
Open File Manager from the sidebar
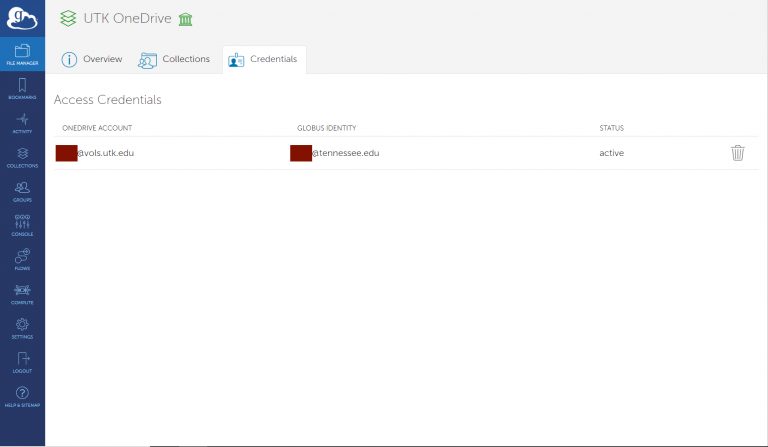22,54
